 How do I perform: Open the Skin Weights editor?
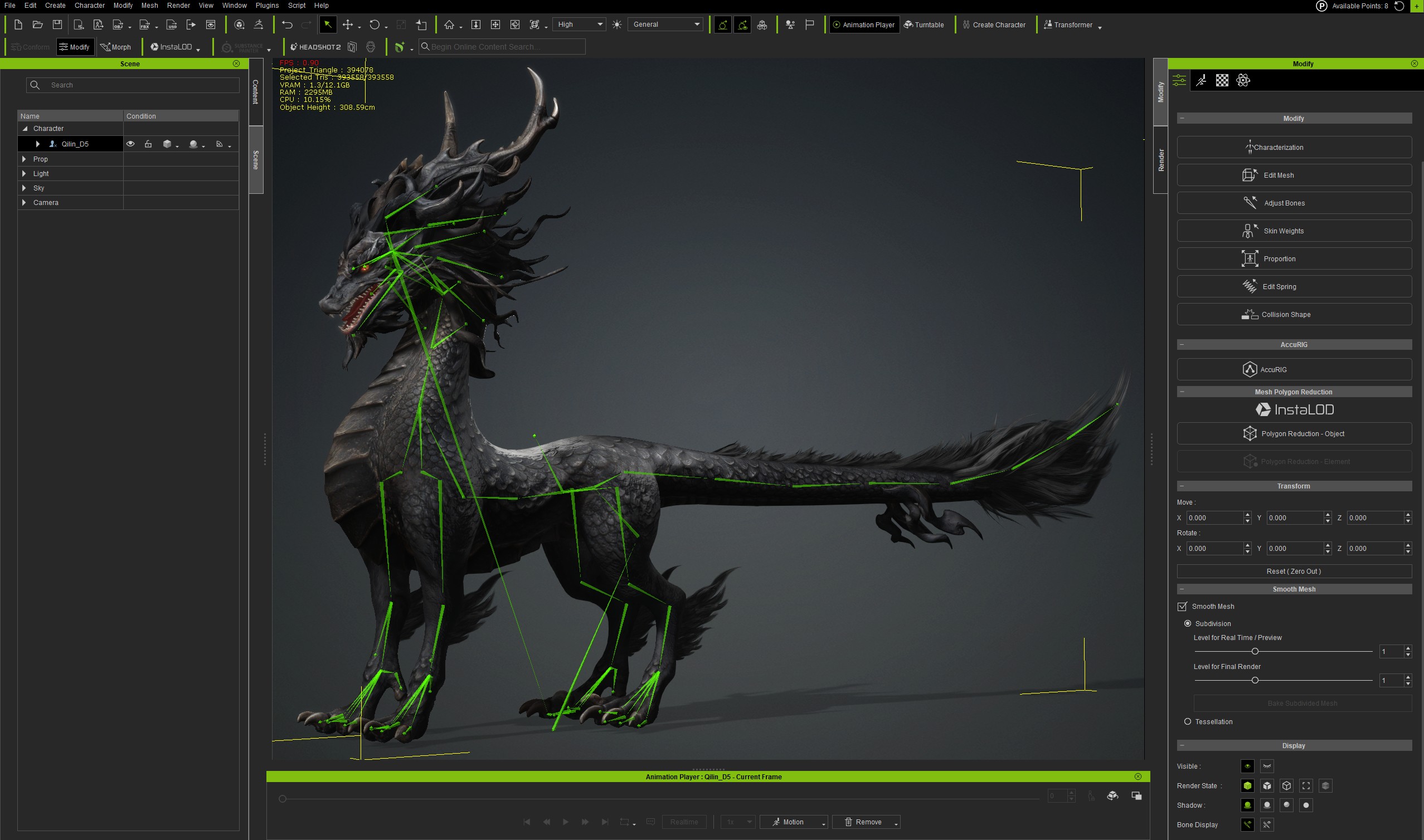coord(1294,231)
